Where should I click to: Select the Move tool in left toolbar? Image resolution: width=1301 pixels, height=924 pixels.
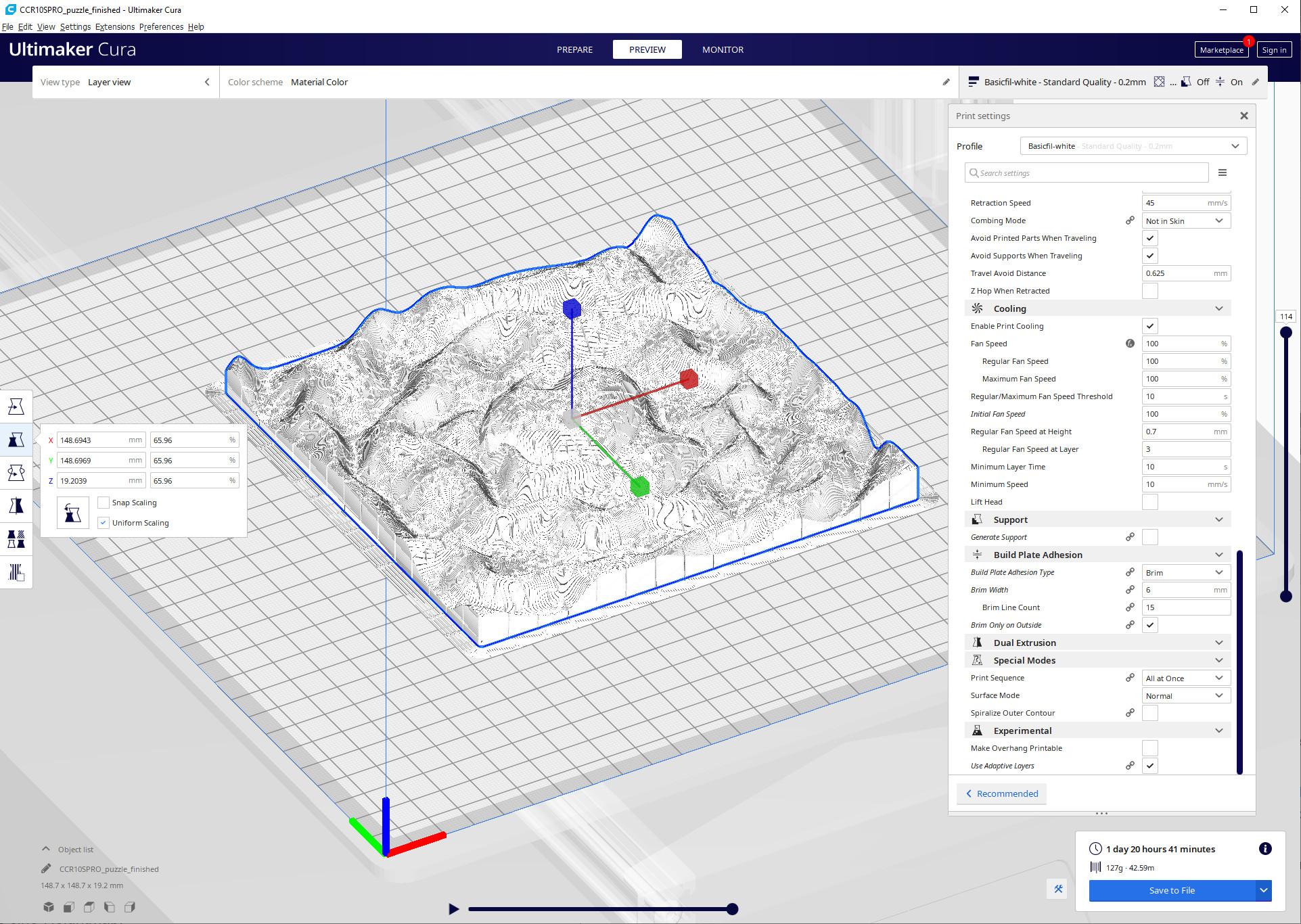pos(16,407)
